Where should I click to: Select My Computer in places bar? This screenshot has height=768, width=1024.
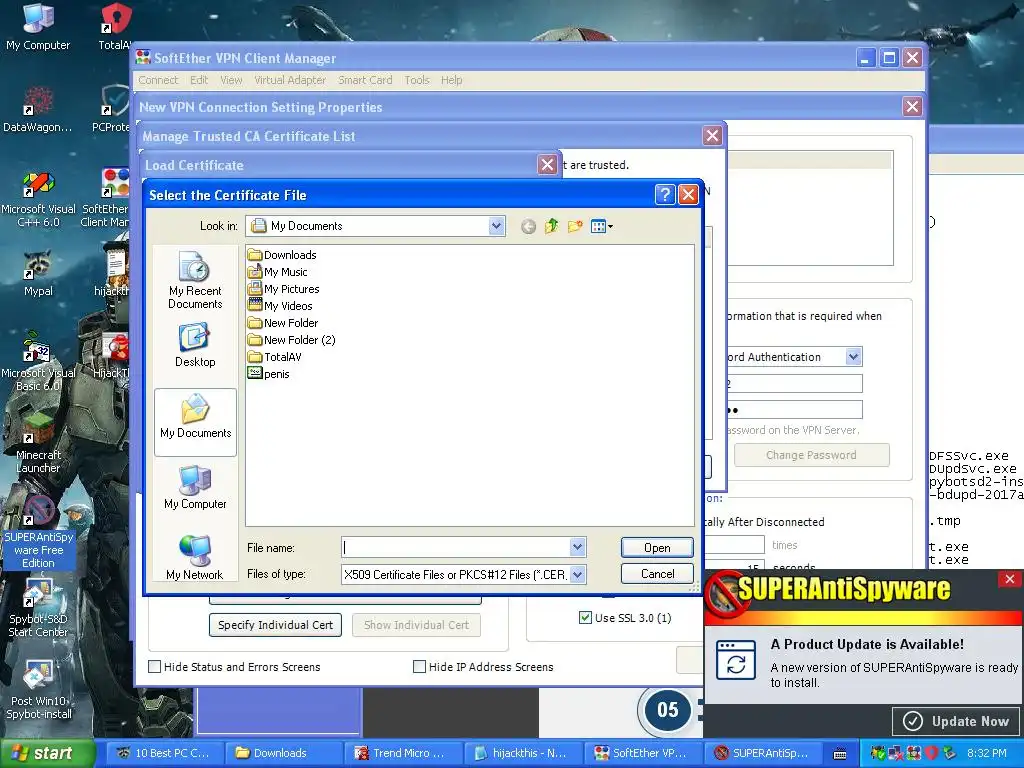click(195, 487)
